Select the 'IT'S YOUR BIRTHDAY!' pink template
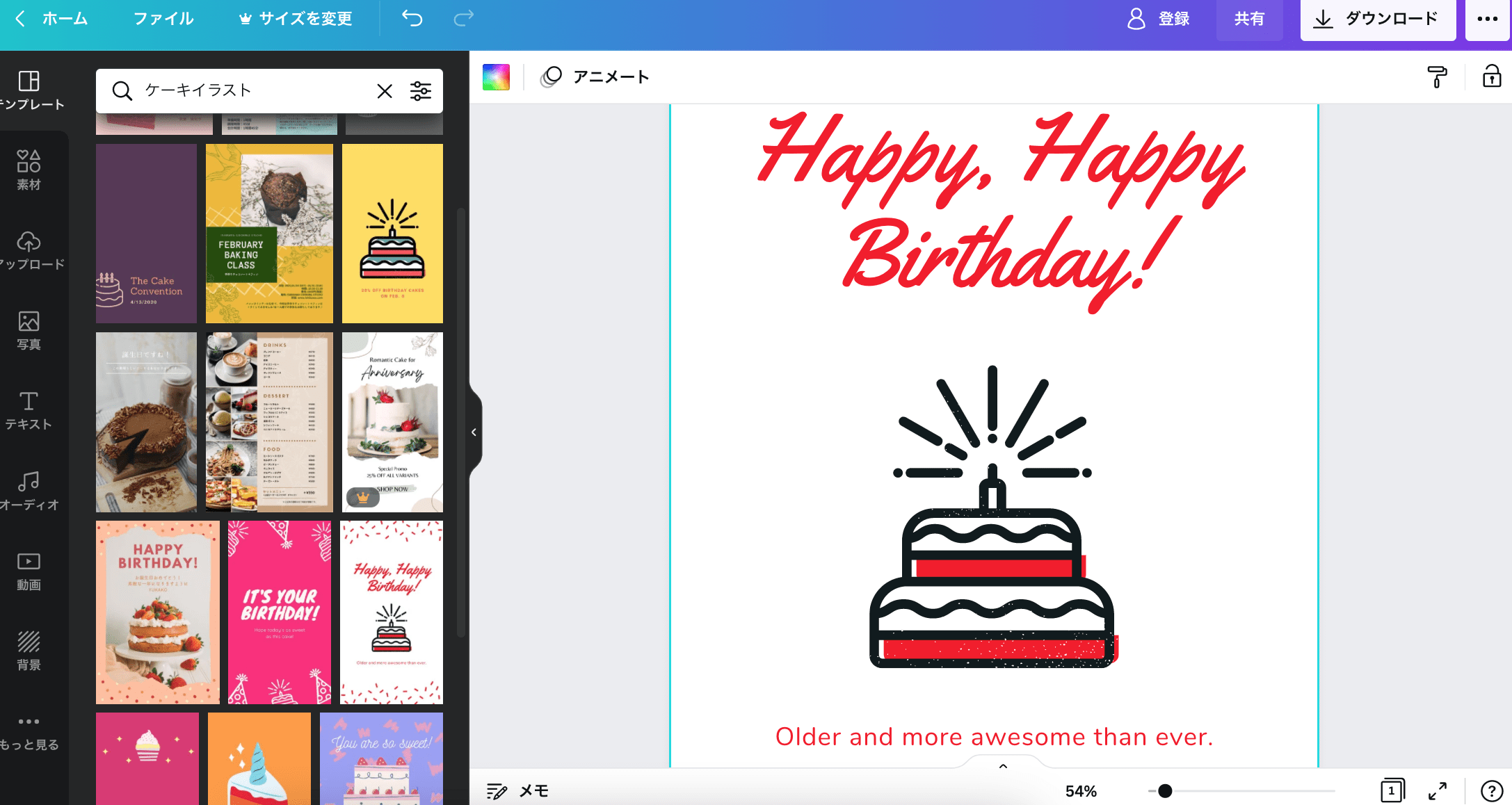Screen dimensions: 1512x805 pos(279,612)
